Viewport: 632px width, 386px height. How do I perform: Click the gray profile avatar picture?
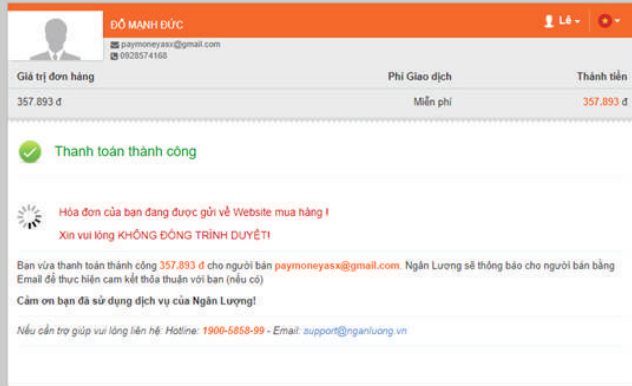click(55, 36)
